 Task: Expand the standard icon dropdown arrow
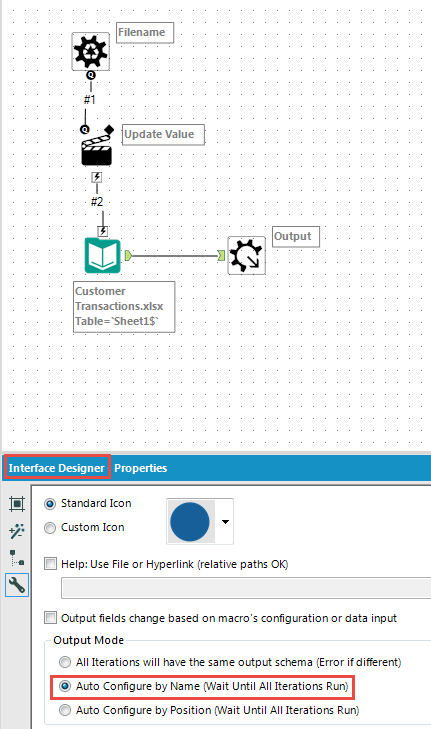pyautogui.click(x=225, y=522)
